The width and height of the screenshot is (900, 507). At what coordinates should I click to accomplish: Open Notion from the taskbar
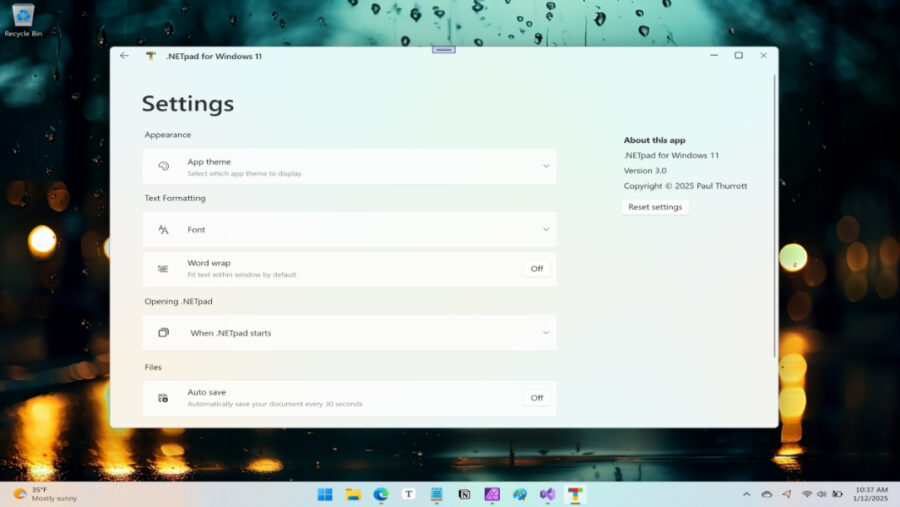[x=464, y=494]
